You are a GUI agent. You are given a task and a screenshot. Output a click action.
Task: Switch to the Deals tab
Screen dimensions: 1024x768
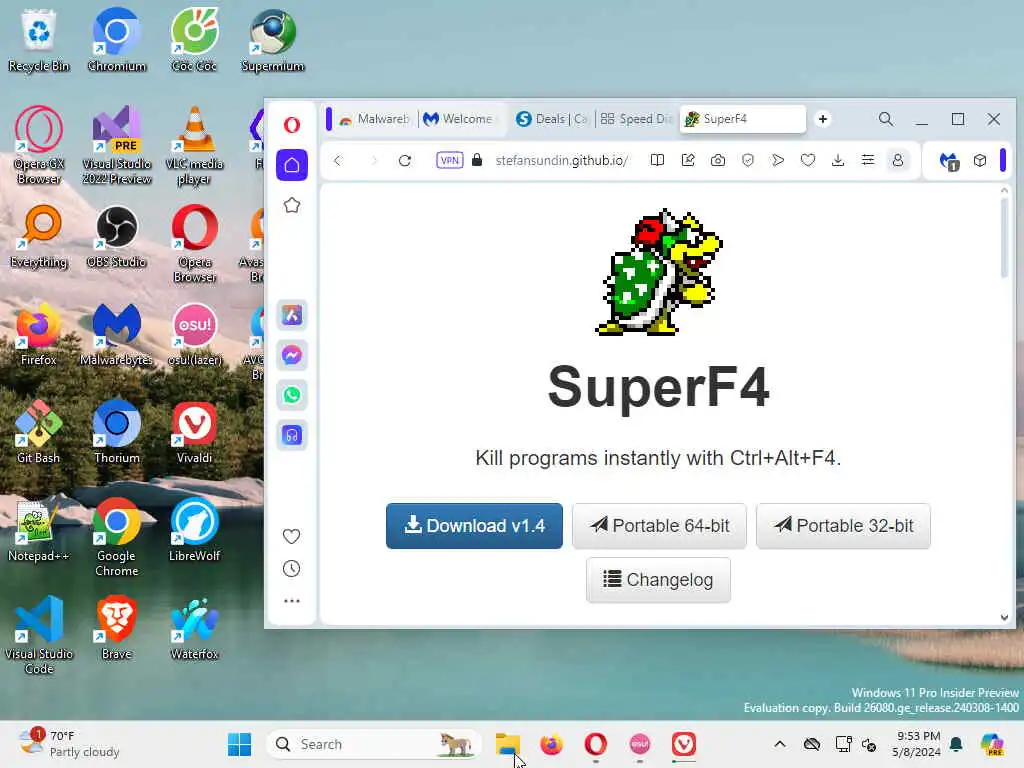click(552, 119)
